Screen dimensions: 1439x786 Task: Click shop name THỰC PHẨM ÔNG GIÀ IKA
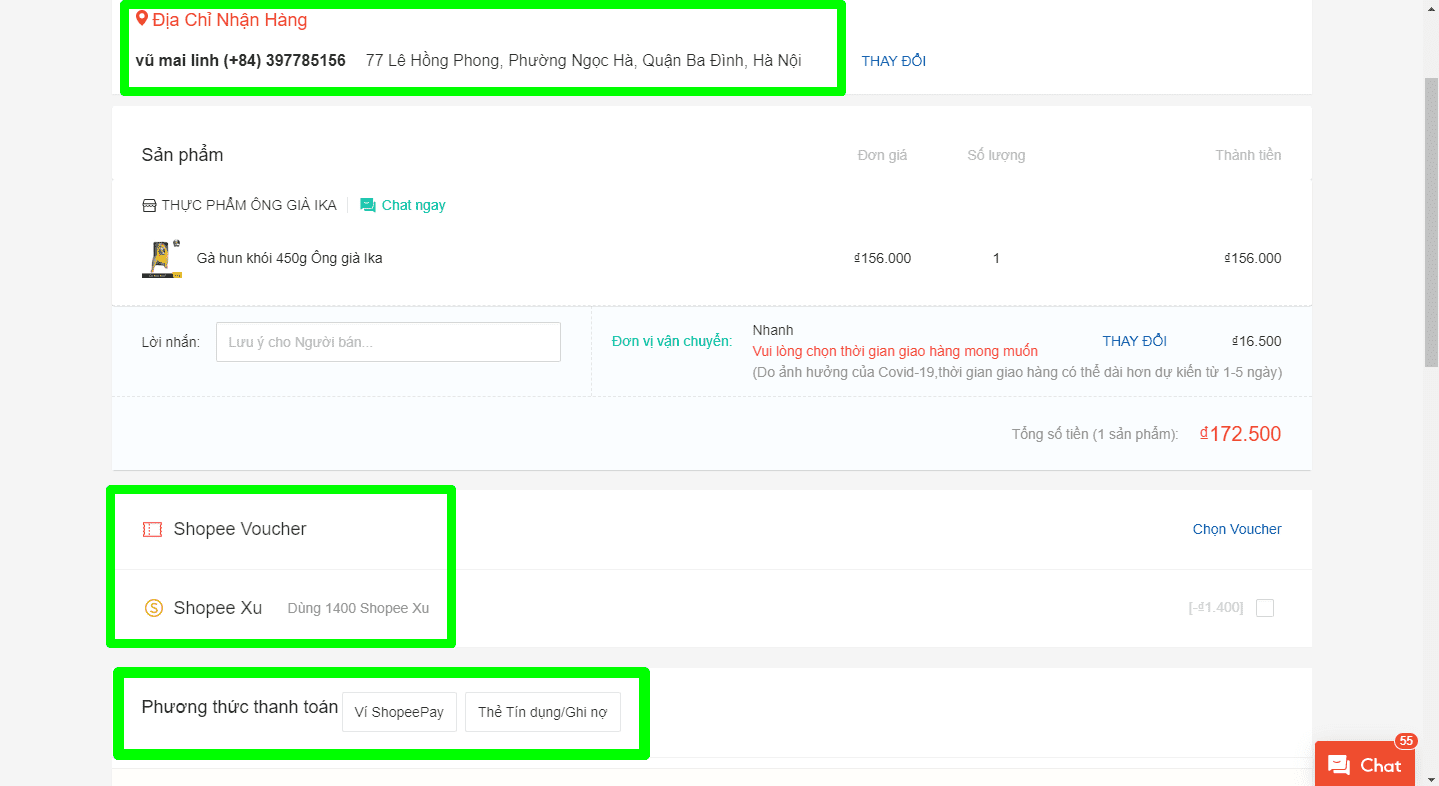(x=249, y=205)
